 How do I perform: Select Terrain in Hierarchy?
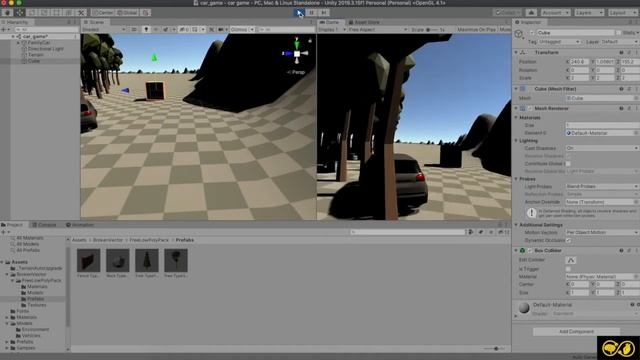pyautogui.click(x=36, y=55)
